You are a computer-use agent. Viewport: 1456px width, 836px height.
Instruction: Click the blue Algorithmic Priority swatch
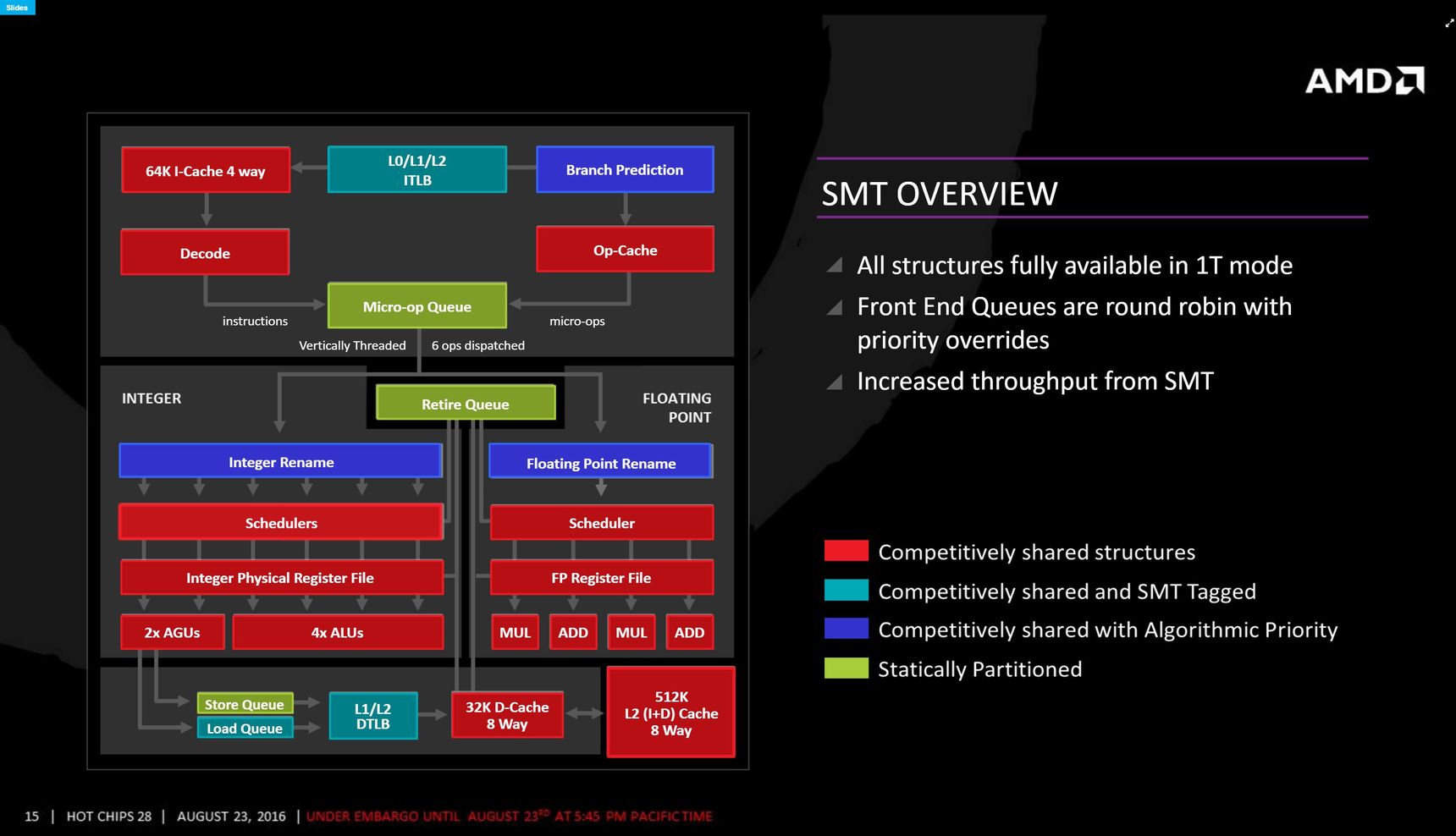847,629
